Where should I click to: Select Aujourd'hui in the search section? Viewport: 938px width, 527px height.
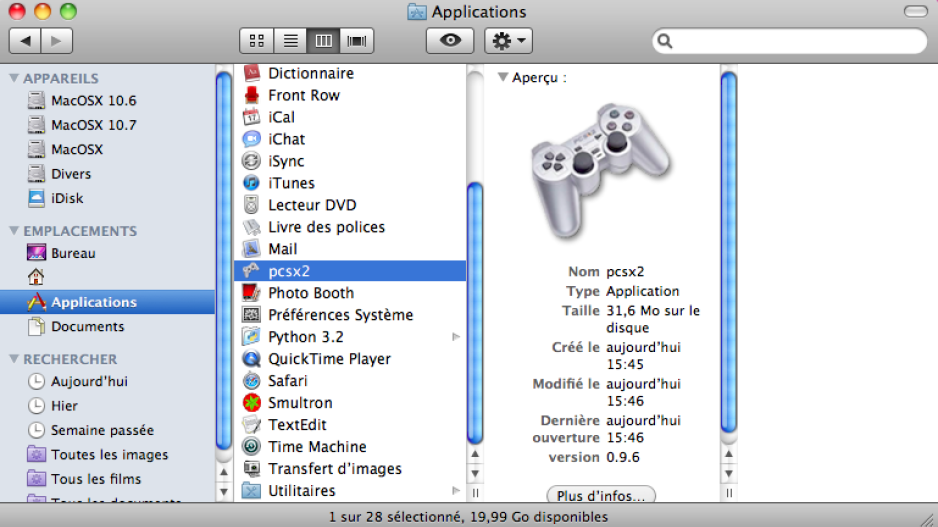[89, 381]
